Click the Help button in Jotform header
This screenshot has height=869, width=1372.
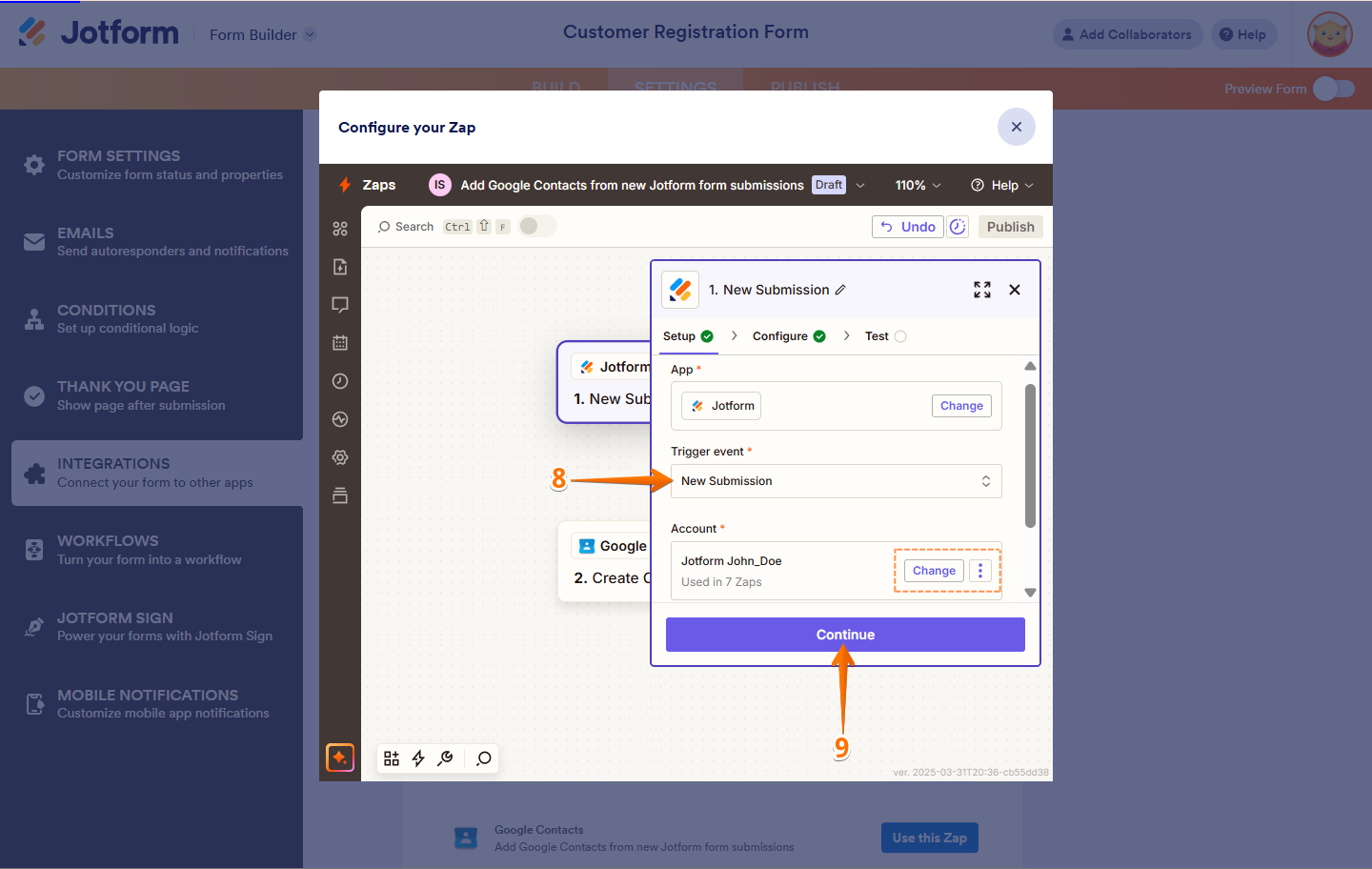click(1243, 34)
